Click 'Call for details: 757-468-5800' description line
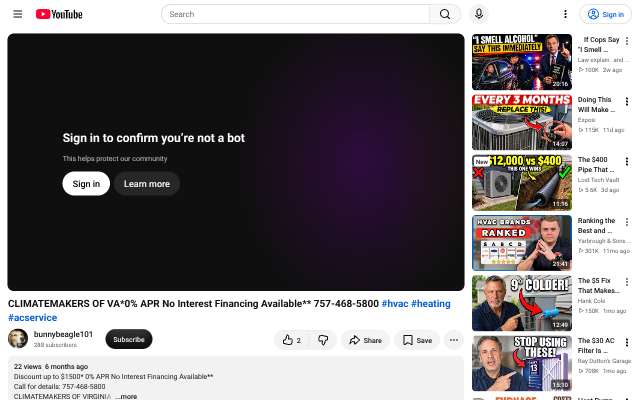This screenshot has width=640, height=400. coord(60,386)
